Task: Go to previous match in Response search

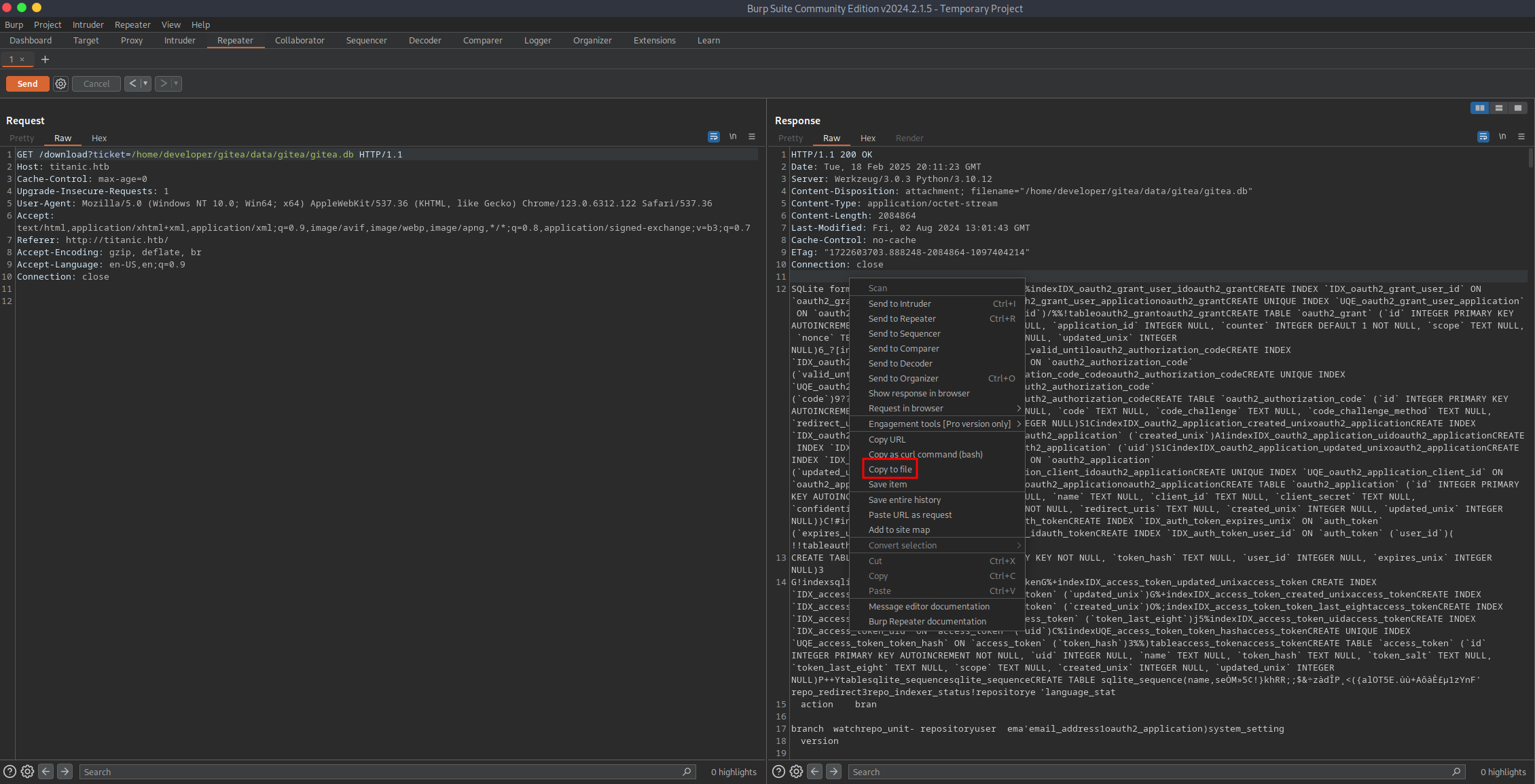Action: click(x=815, y=771)
